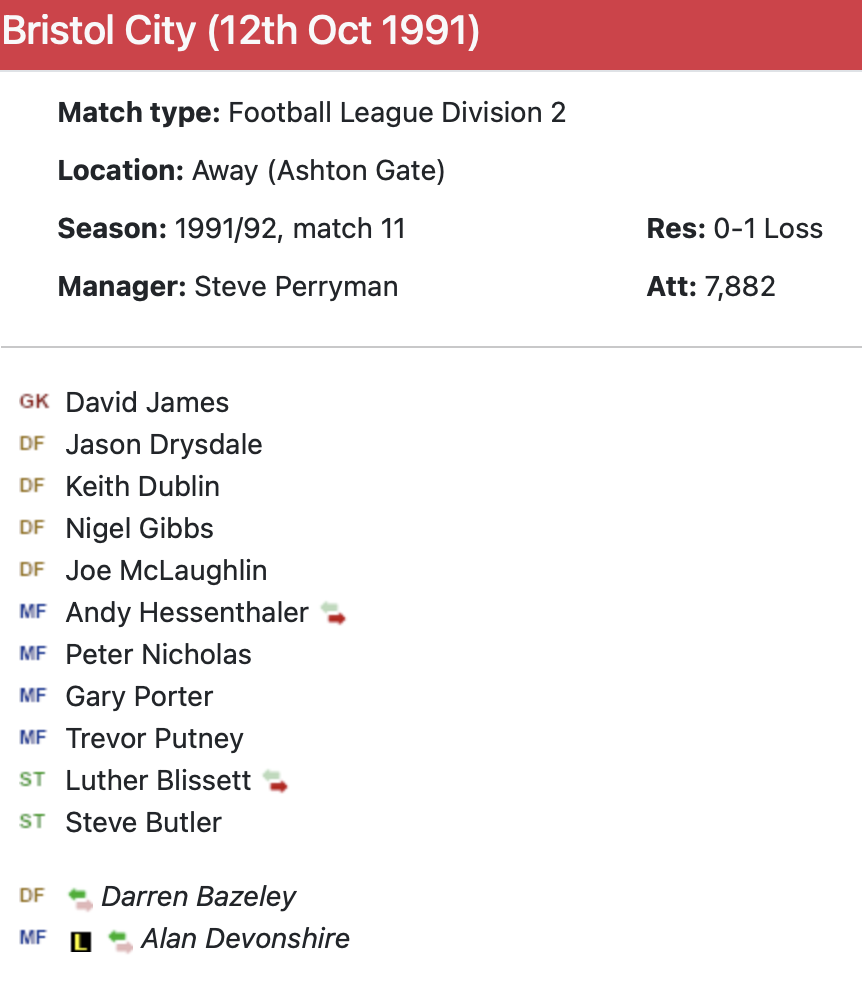862x982 pixels.
Task: Click substituted-on arrows icon before Alan Devonshire
Action: click(x=121, y=940)
